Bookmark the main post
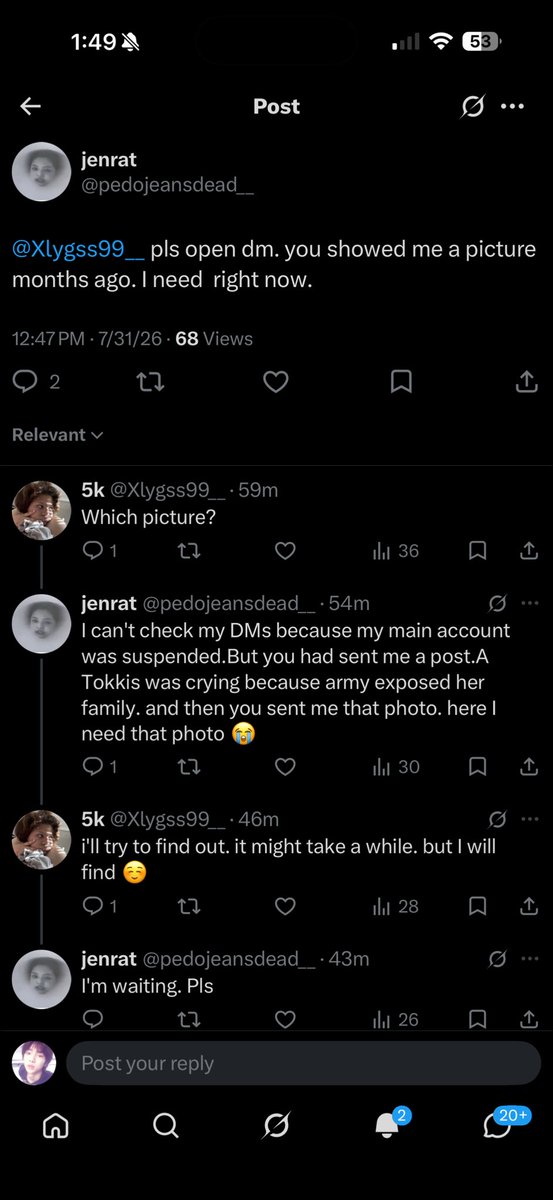The height and width of the screenshot is (1200, 553). [401, 381]
